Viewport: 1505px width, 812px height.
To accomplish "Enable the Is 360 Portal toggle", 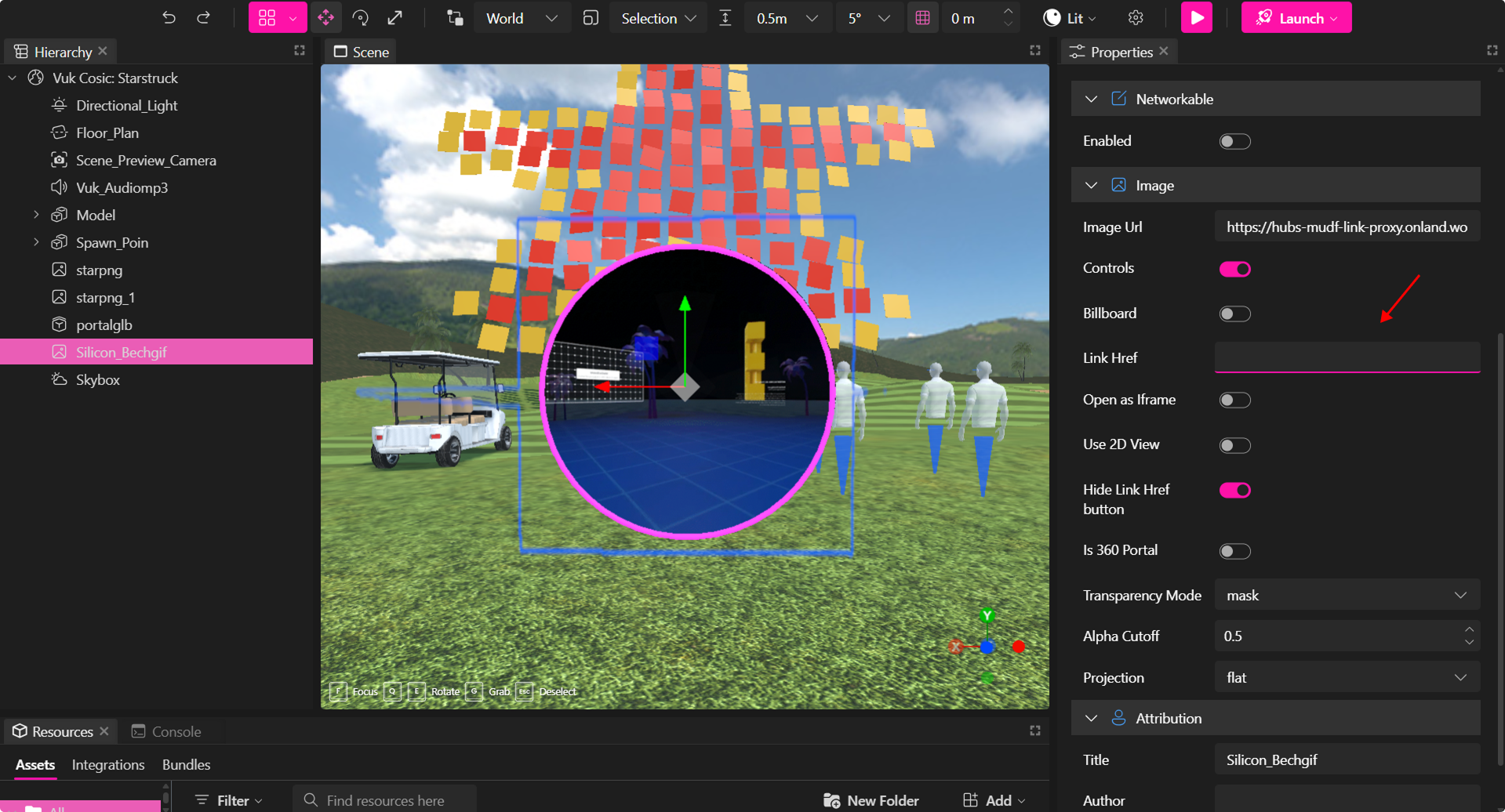I will (1234, 551).
